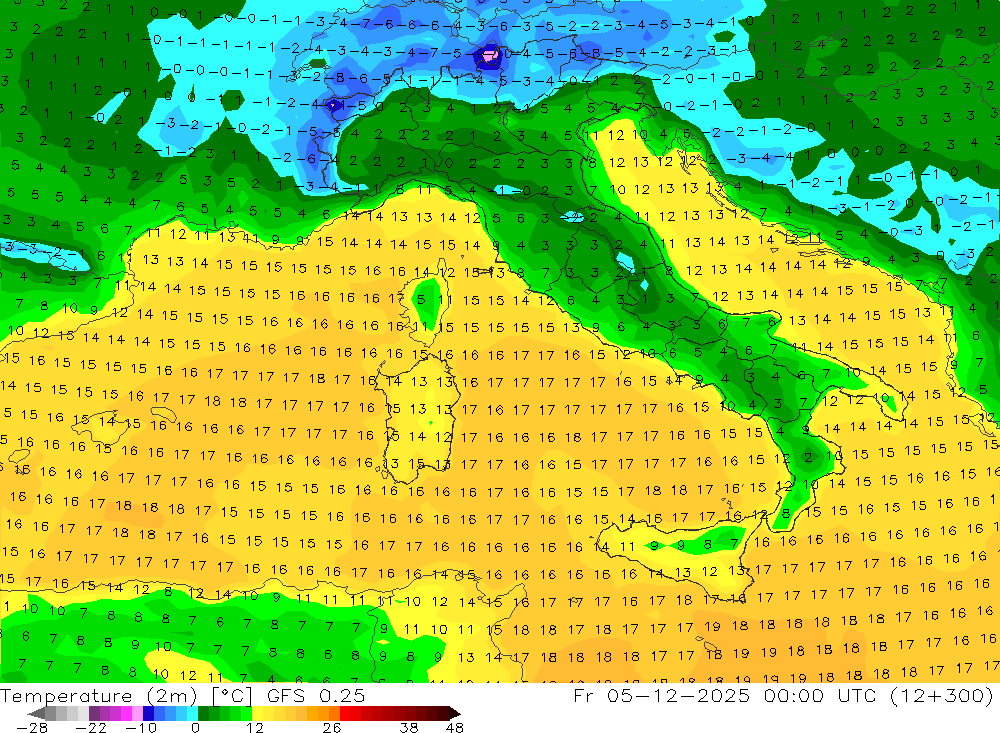The height and width of the screenshot is (733, 1000).
Task: Click the 'Fr 05-12-2025' date text
Action: coord(661,695)
